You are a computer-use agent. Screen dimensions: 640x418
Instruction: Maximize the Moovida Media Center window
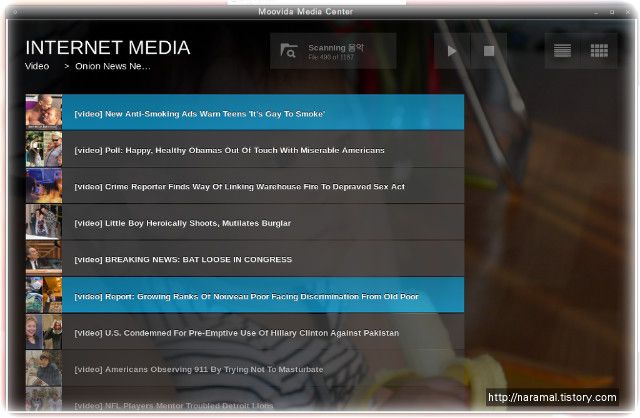coord(612,12)
